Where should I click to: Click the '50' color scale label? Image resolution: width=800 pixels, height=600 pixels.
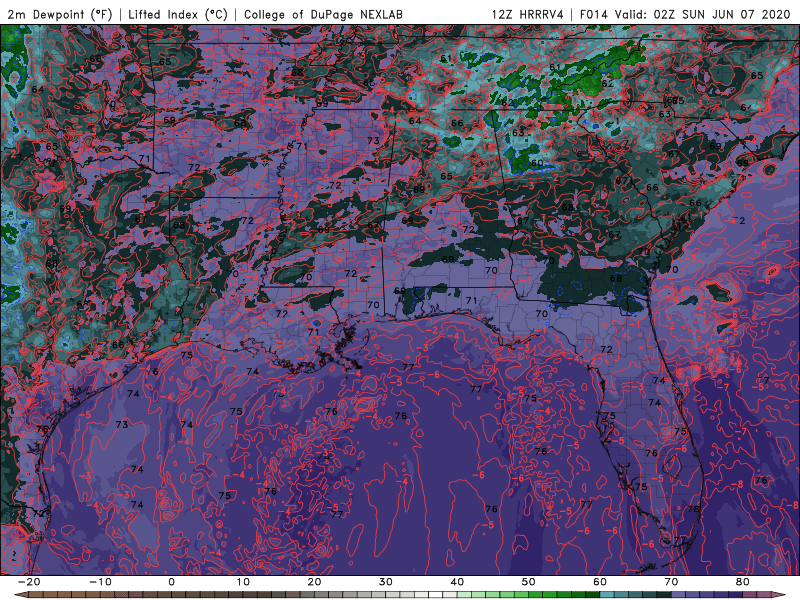tap(529, 582)
